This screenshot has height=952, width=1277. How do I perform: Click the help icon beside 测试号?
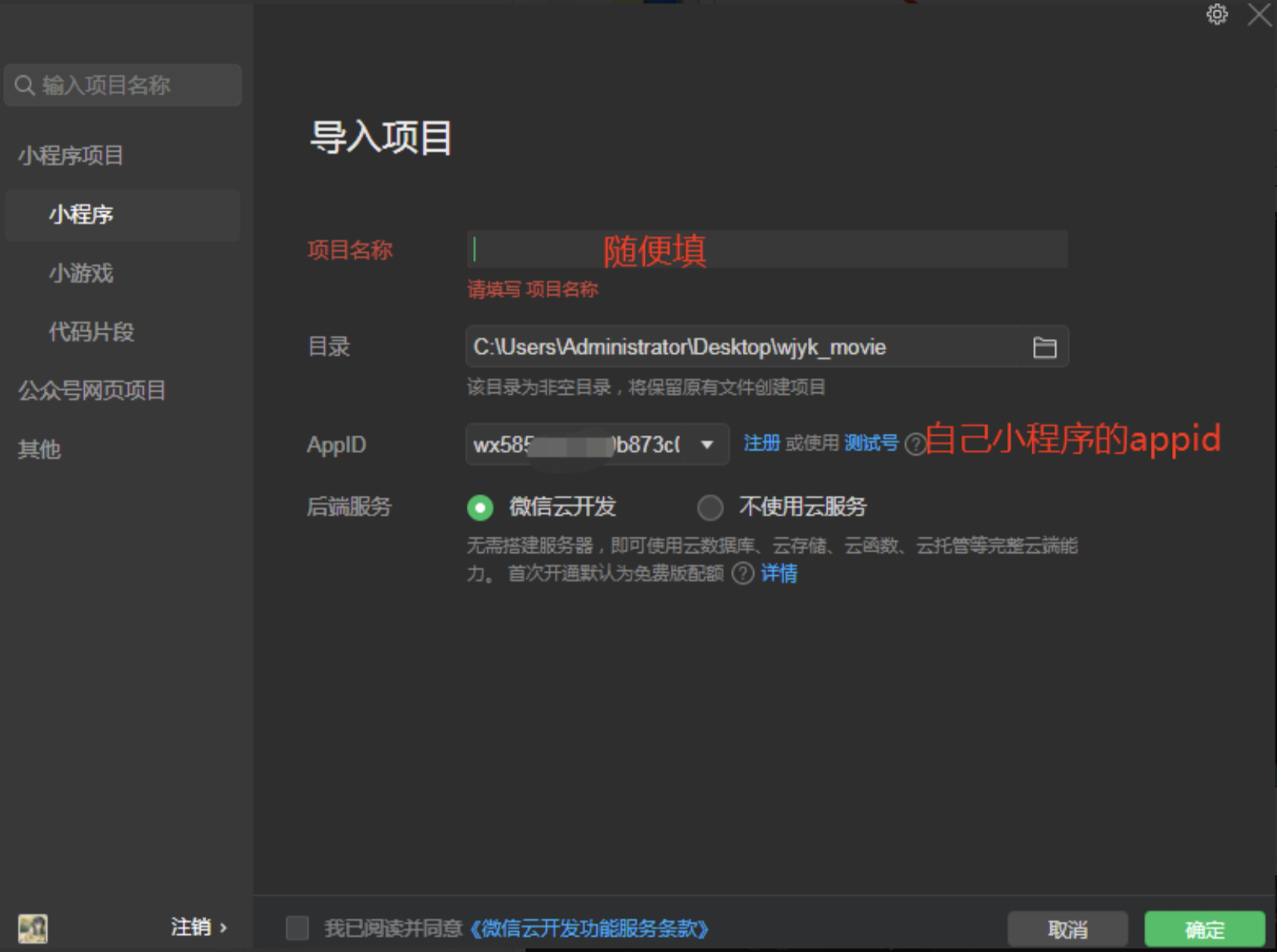915,445
